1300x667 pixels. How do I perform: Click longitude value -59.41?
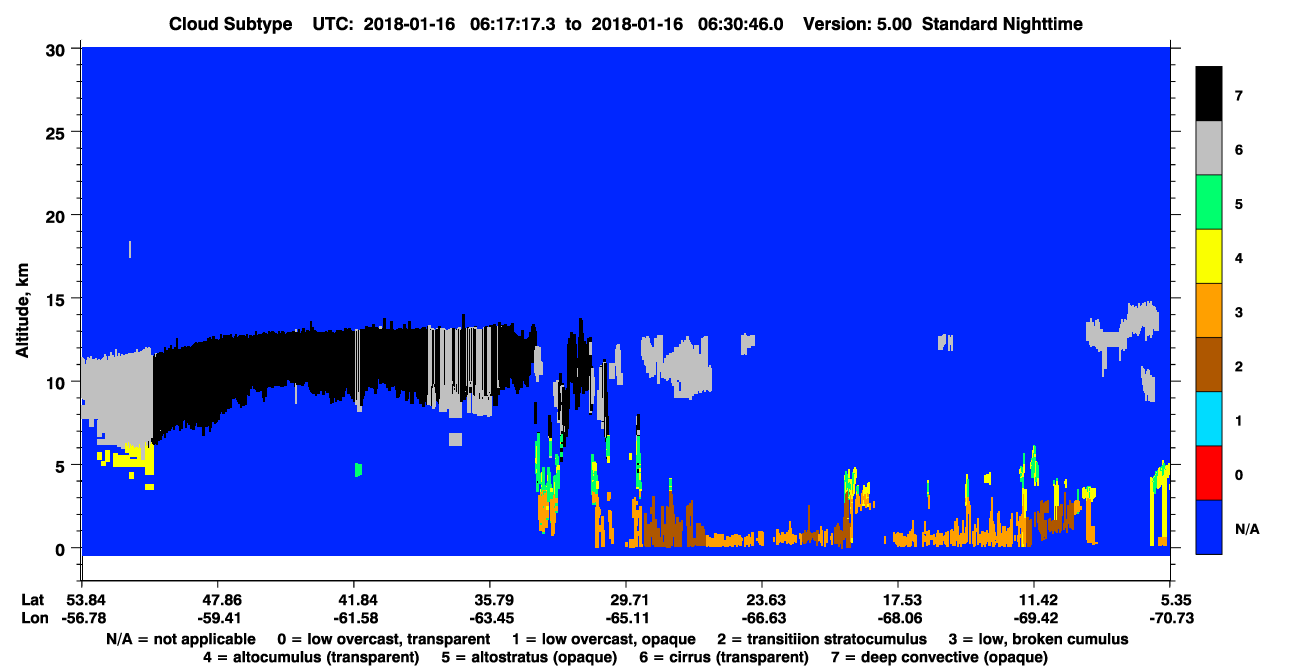(218, 618)
